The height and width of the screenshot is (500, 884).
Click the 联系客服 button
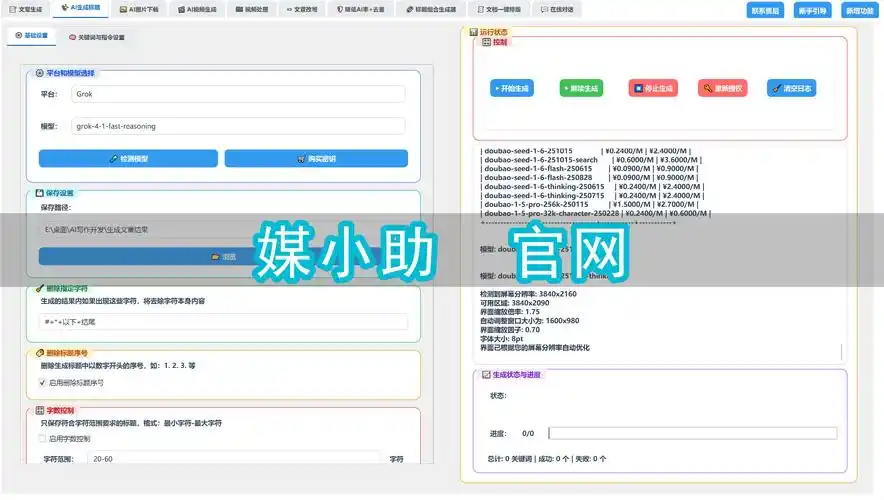[765, 10]
